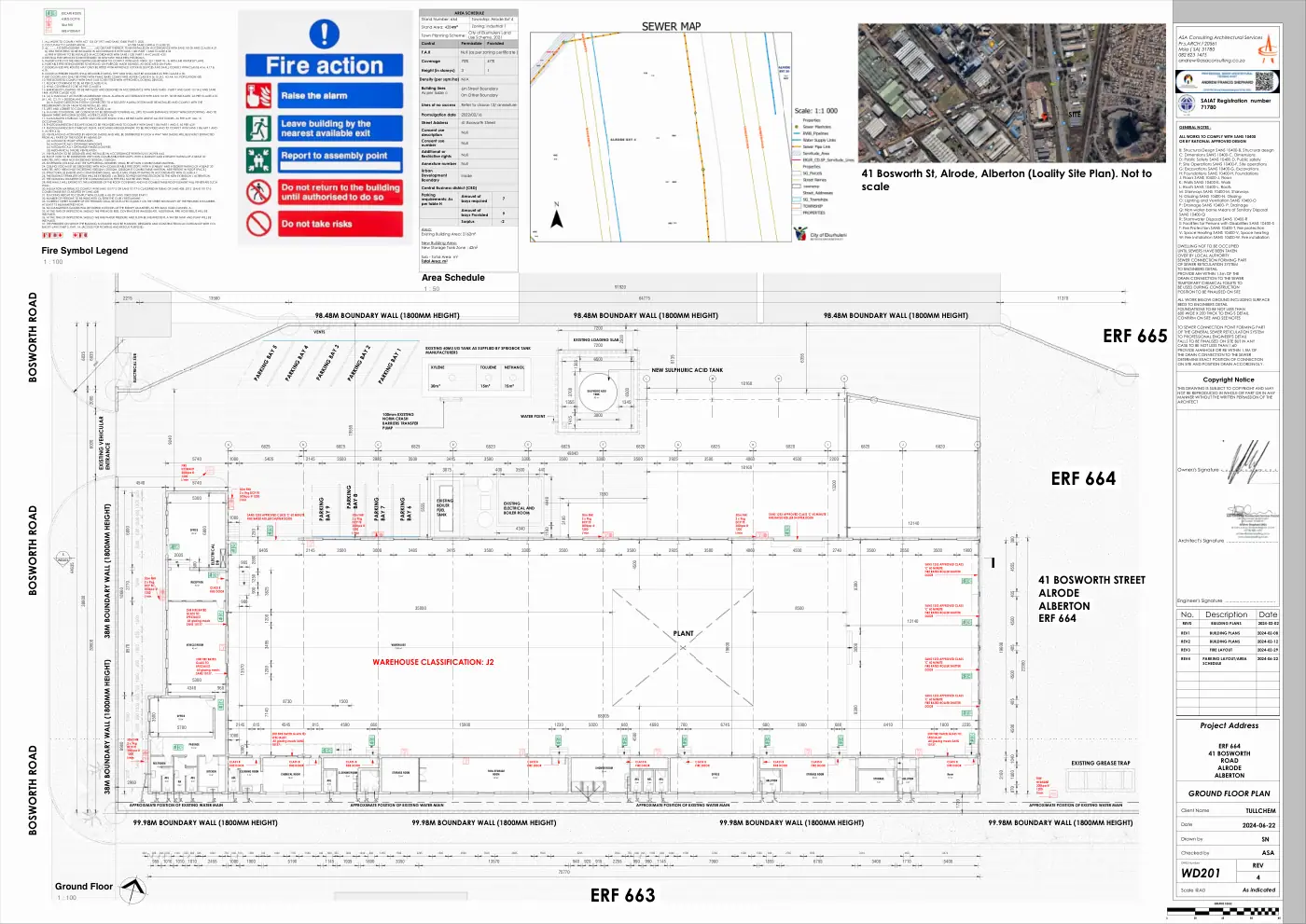Click 'EXISTING GREASE TRAP' label
1306x924 pixels.
tap(1101, 763)
